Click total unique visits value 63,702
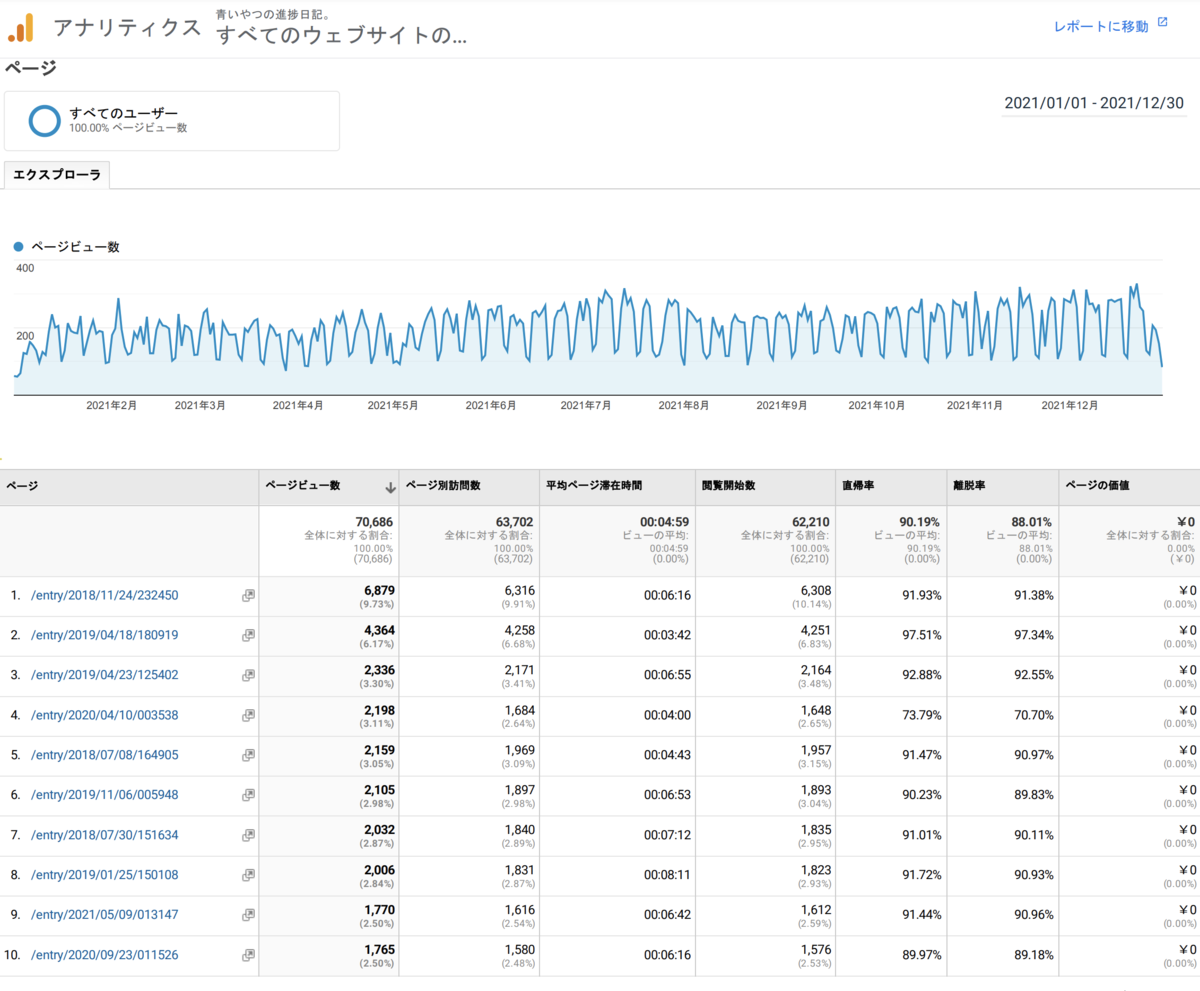Screen dimensions: 1200x991 click(x=514, y=521)
